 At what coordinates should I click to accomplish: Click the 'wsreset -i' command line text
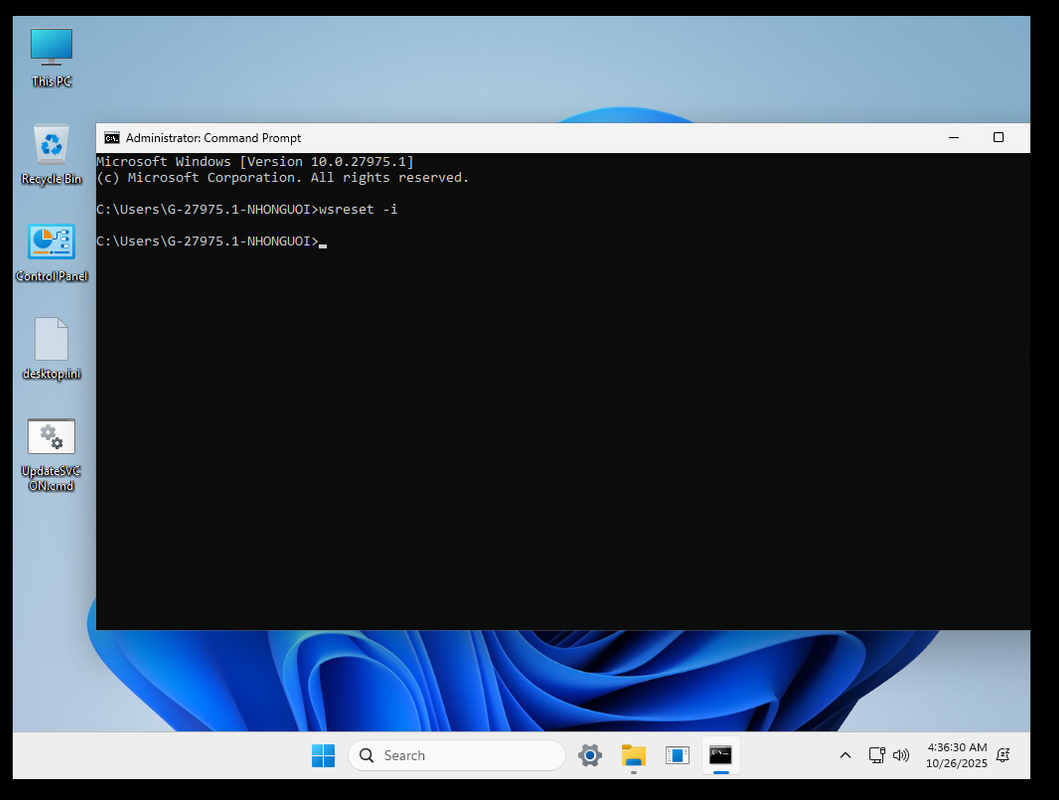point(359,209)
